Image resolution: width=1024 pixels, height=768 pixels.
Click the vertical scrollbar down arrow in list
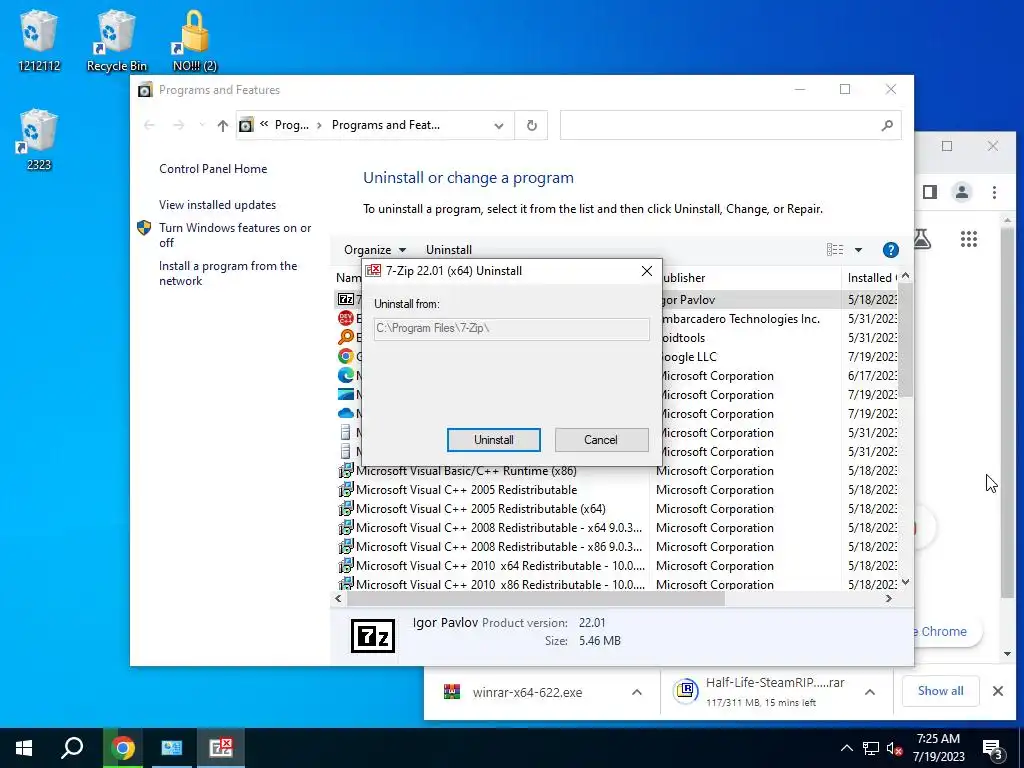click(x=905, y=582)
